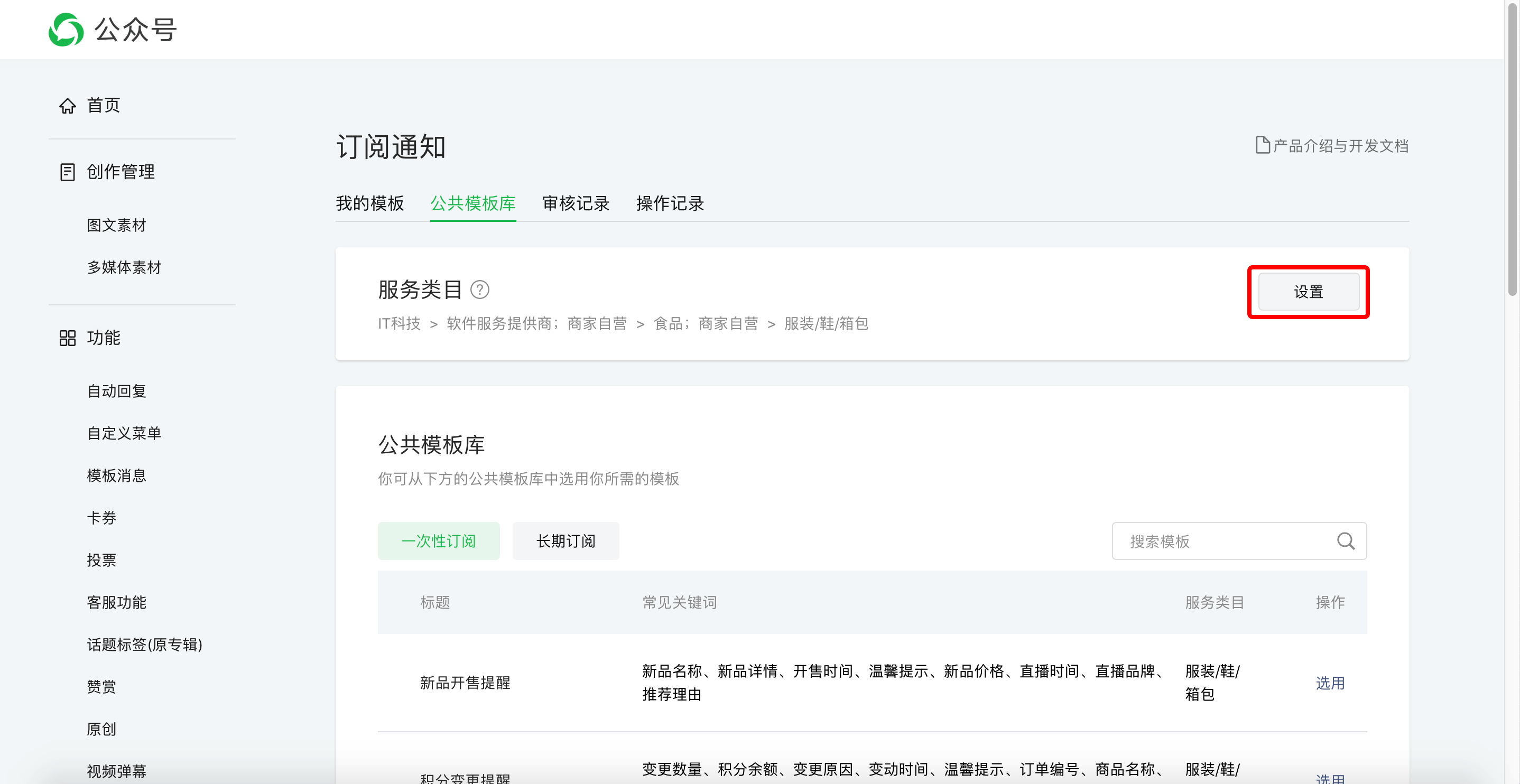The height and width of the screenshot is (784, 1520).
Task: Open 创作管理 section
Action: click(121, 172)
